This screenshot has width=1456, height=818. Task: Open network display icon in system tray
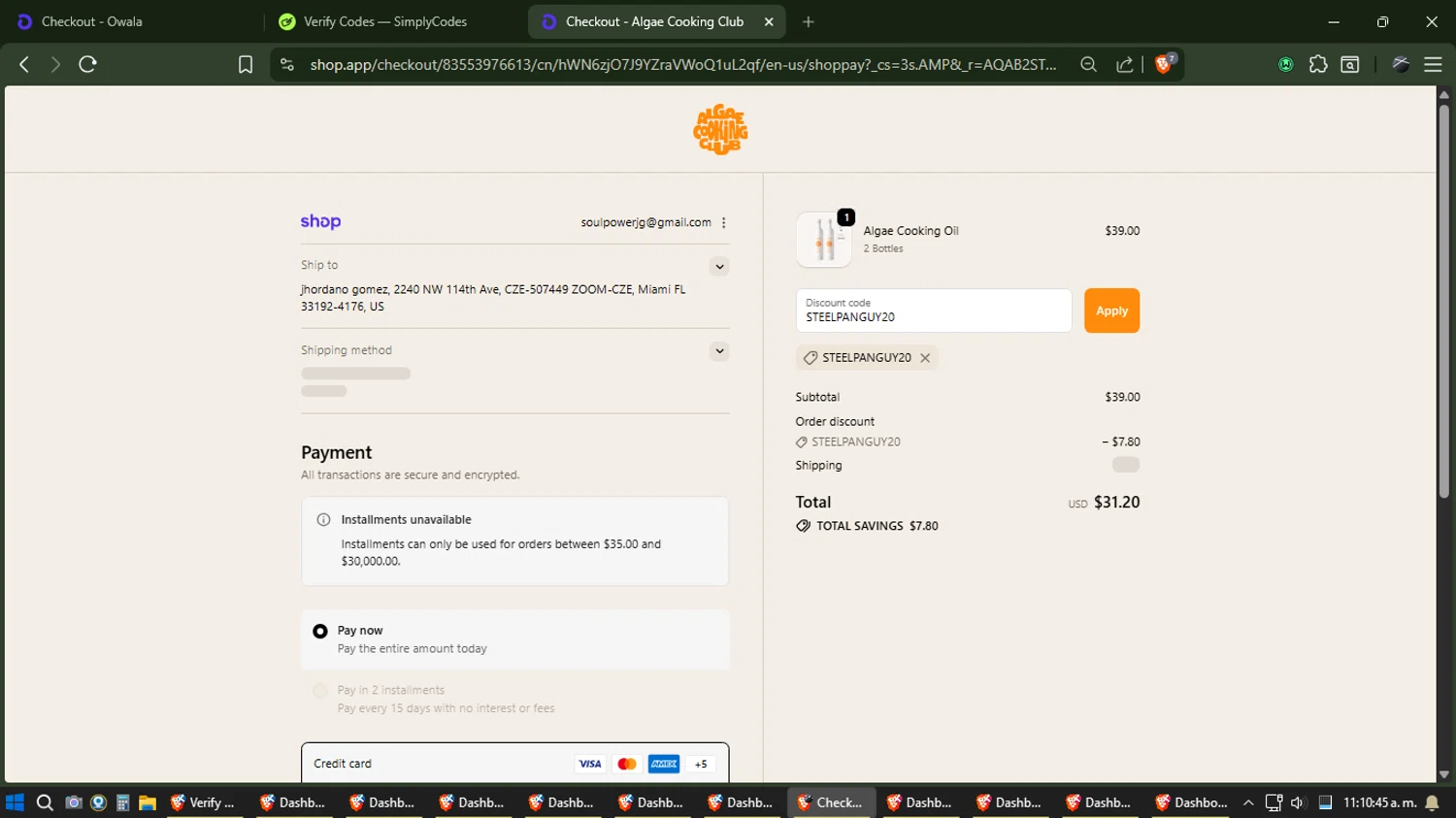coord(1274,802)
